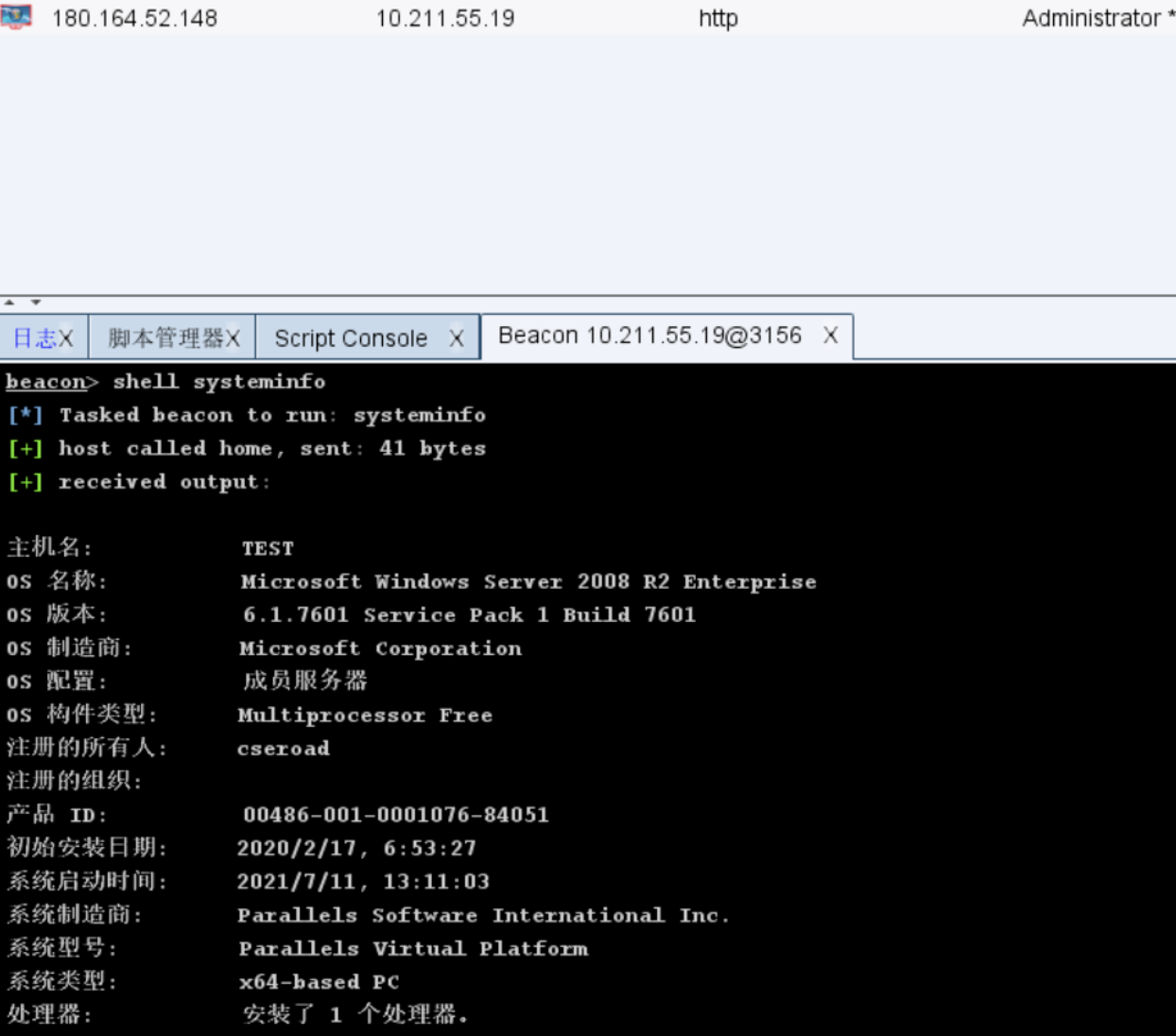The image size is (1176, 1036).
Task: Click the 系统型号 label
Action: (x=62, y=947)
